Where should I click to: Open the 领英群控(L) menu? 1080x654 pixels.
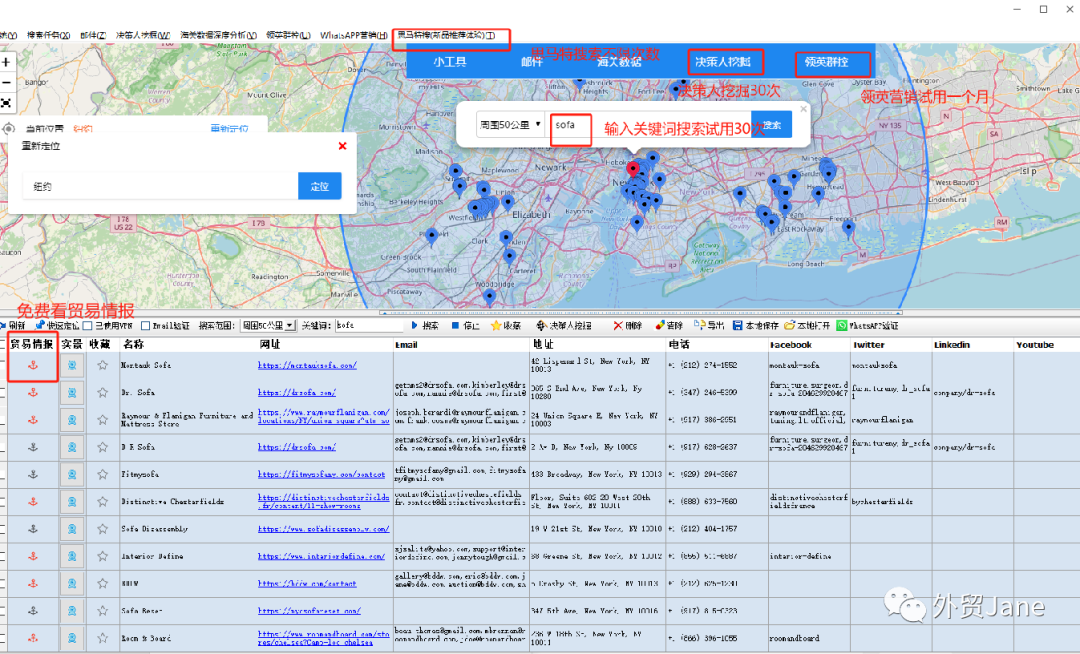pos(288,35)
